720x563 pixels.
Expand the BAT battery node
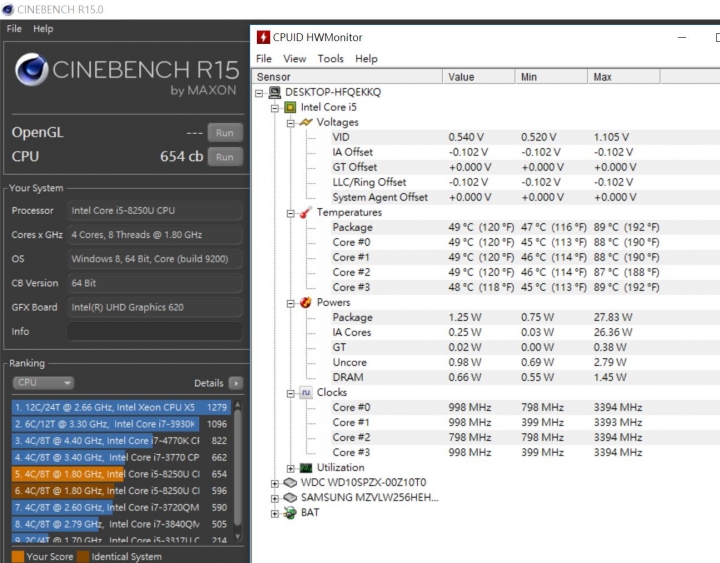click(275, 513)
